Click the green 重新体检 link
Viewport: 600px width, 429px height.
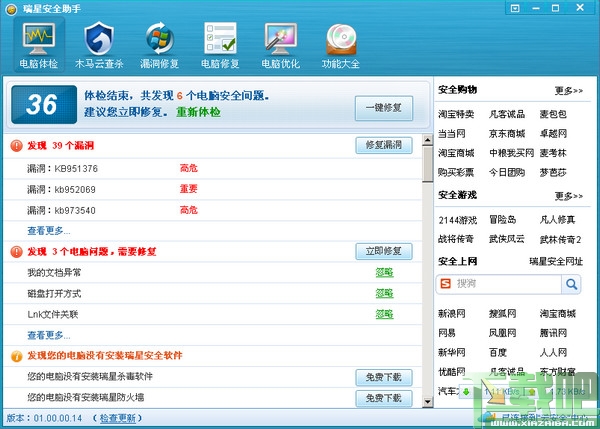click(x=198, y=112)
